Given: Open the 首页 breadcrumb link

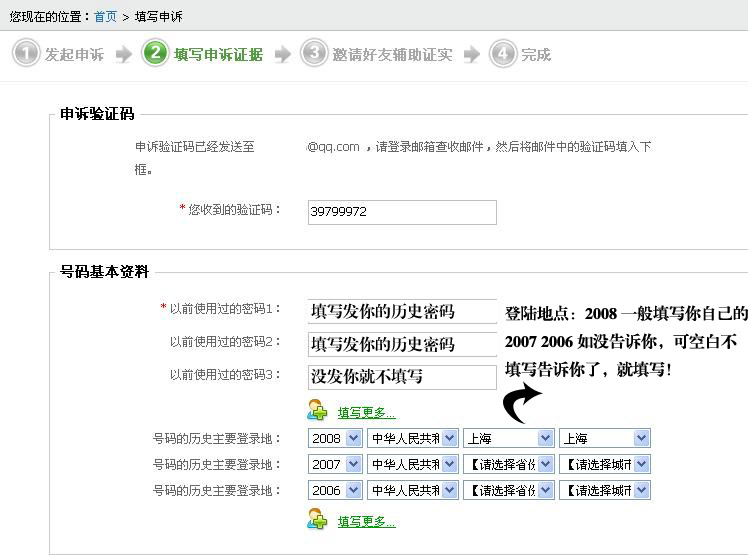Looking at the screenshot, I should [x=105, y=17].
